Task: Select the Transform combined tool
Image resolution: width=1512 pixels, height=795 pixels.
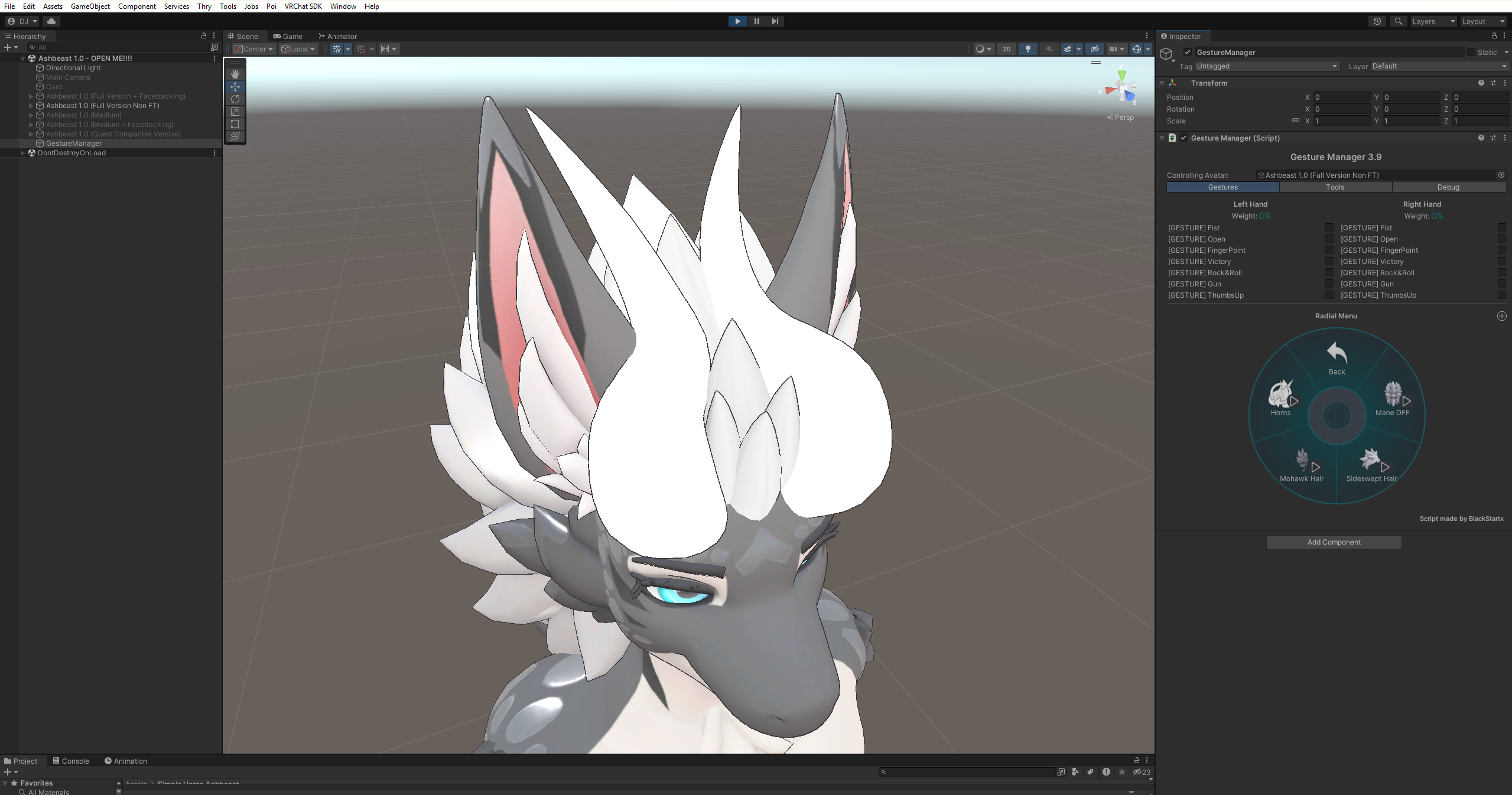Action: [235, 136]
